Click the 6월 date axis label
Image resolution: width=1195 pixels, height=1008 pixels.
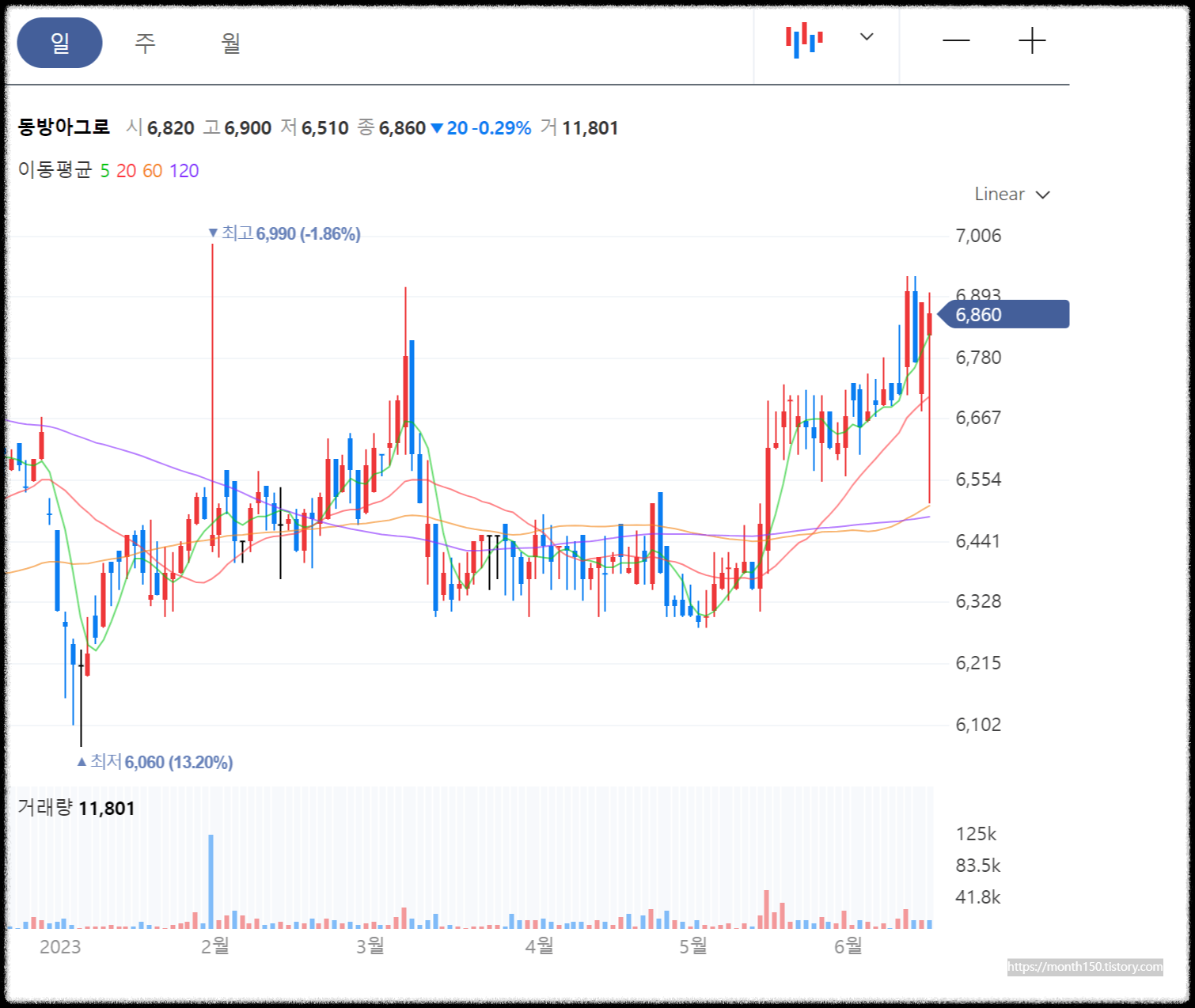tap(848, 946)
